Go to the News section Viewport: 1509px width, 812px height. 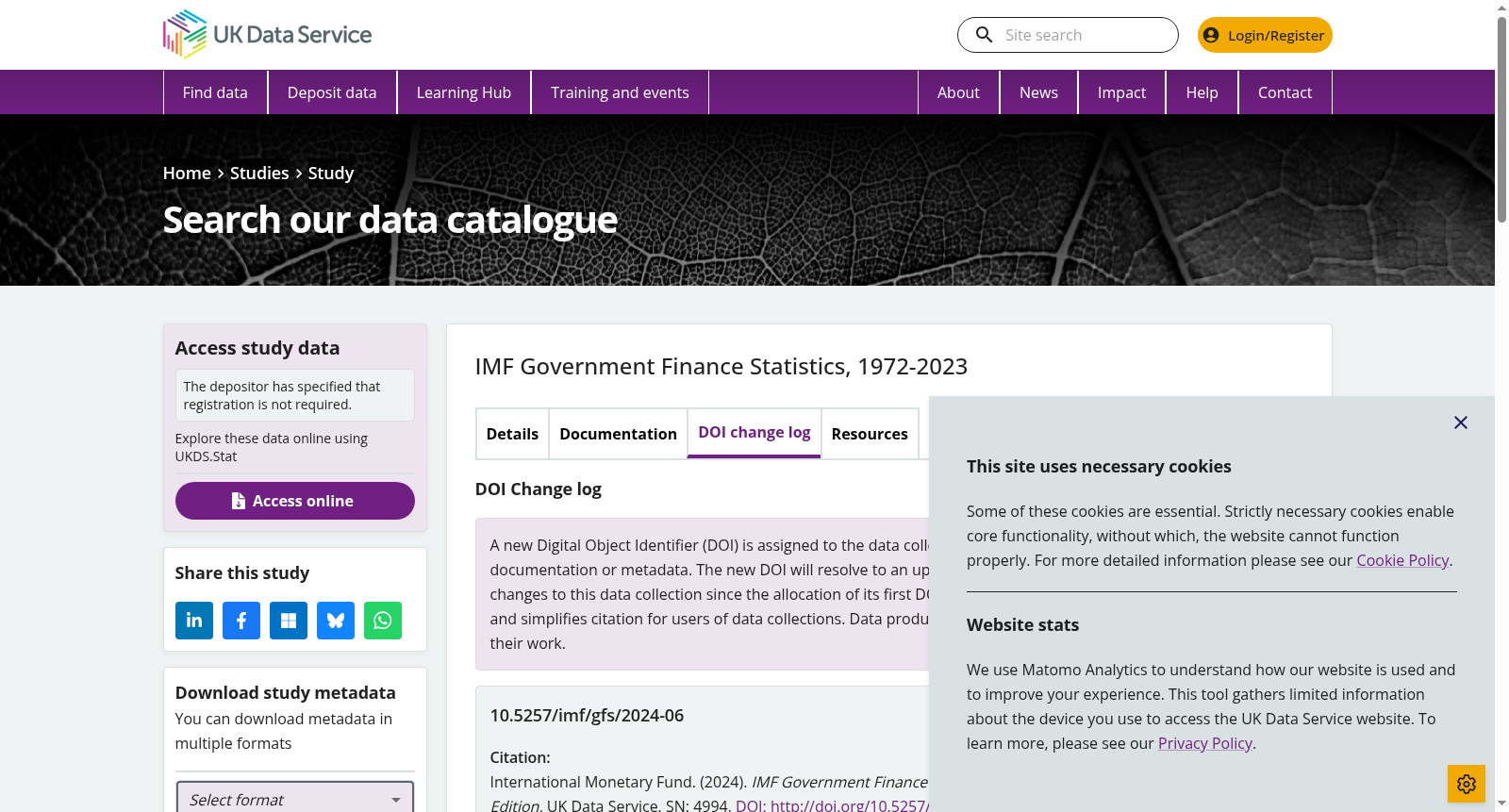coord(1038,92)
